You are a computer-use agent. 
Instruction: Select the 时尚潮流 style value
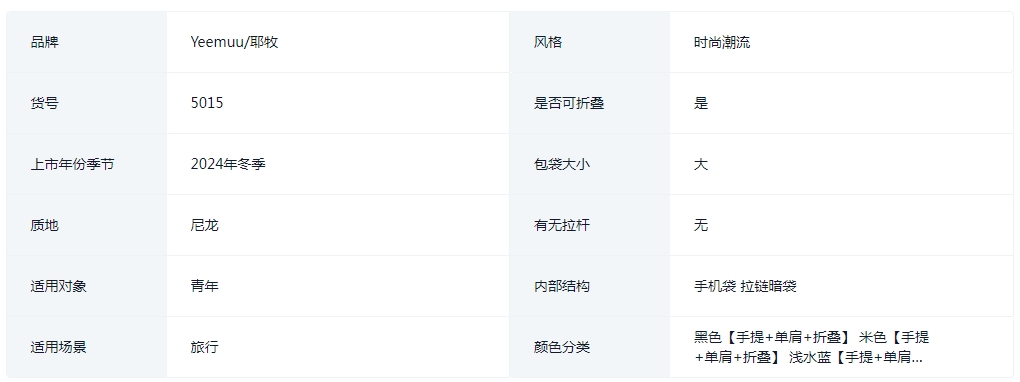tap(722, 42)
